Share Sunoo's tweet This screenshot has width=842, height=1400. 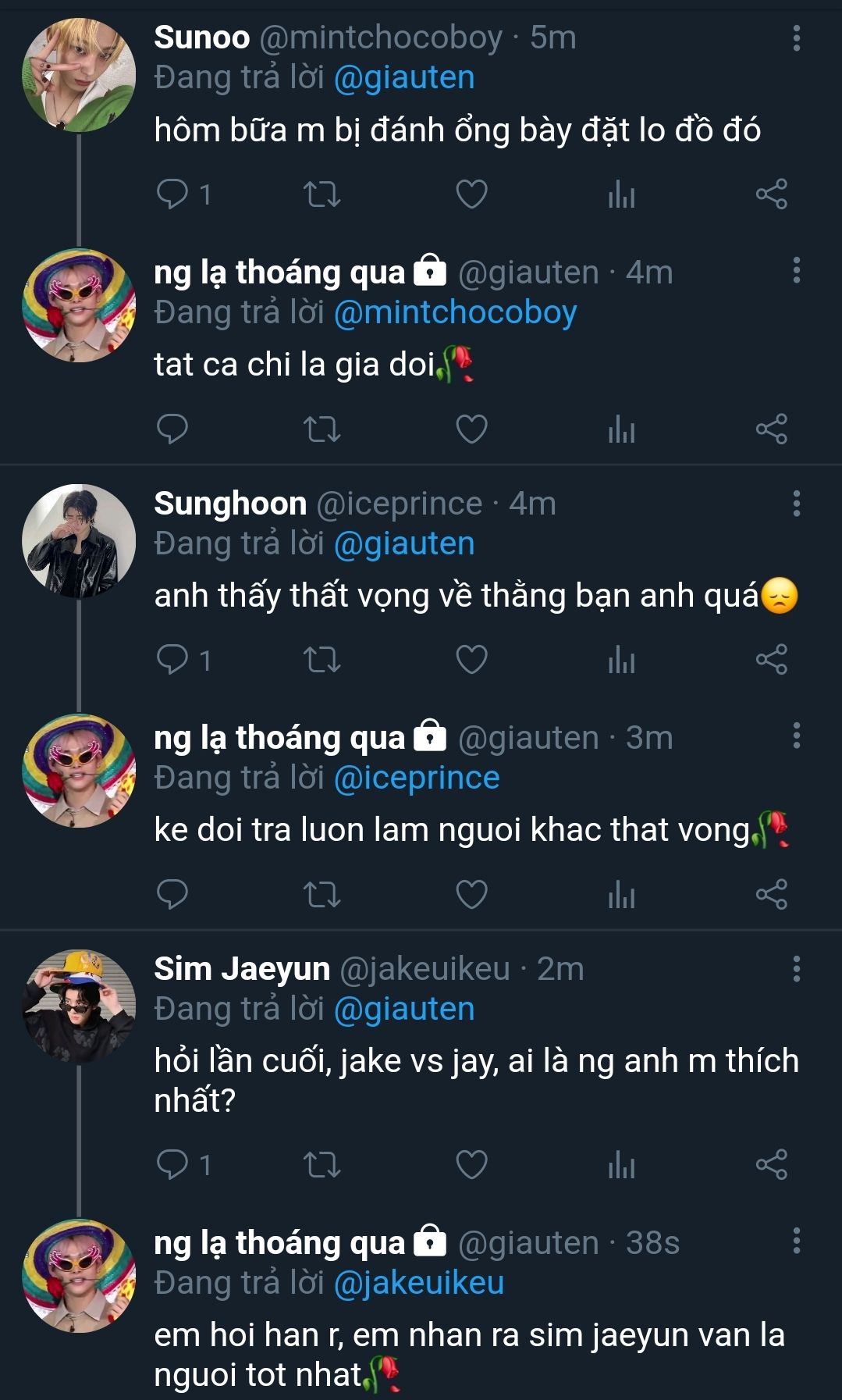(771, 194)
